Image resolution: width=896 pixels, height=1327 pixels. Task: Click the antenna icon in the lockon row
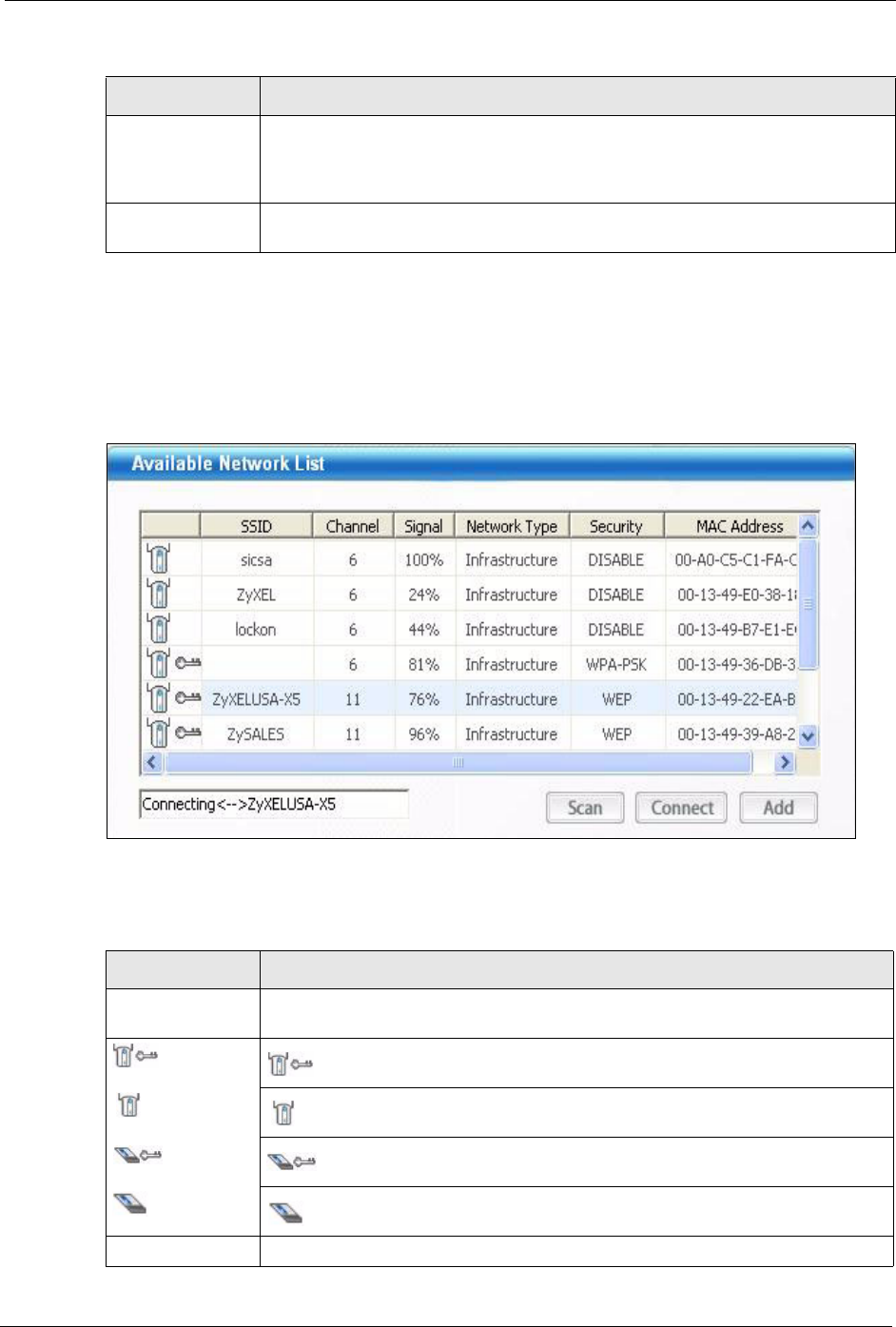click(158, 629)
